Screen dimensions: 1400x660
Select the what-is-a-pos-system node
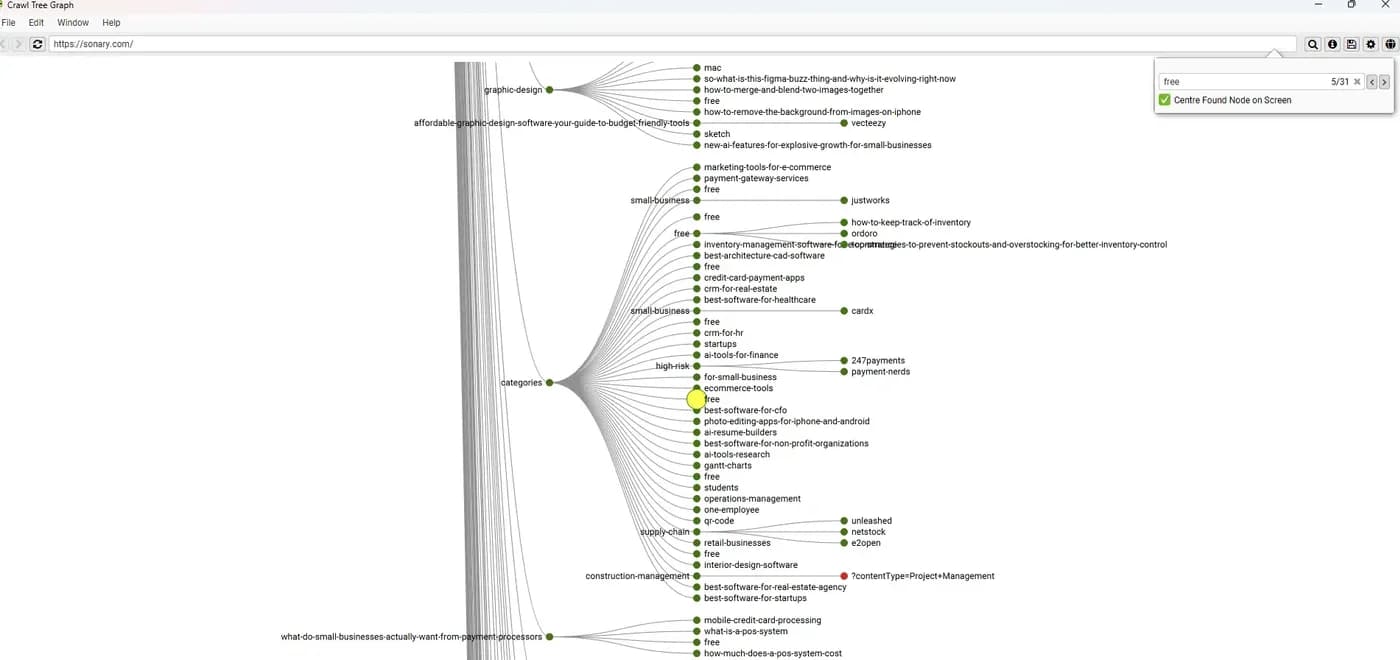click(x=746, y=631)
